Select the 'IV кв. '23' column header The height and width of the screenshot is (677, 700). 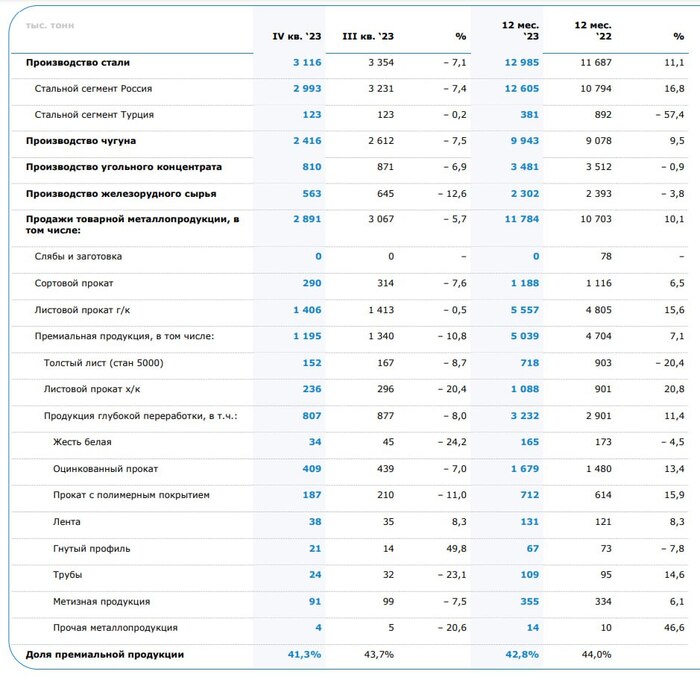tap(297, 36)
